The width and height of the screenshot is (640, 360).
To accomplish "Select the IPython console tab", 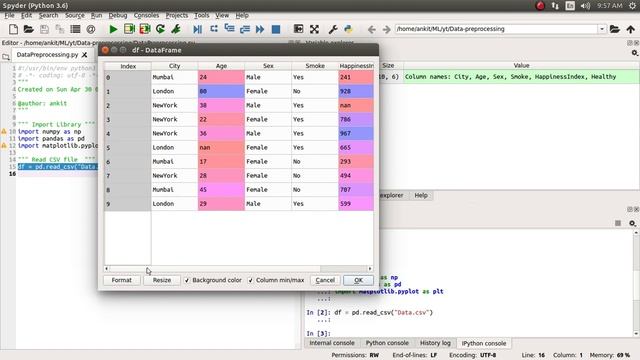I will click(x=484, y=343).
